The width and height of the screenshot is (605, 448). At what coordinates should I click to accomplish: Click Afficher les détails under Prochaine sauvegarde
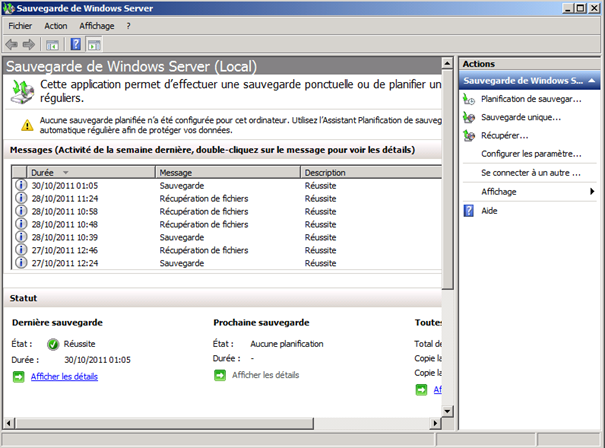(x=265, y=375)
